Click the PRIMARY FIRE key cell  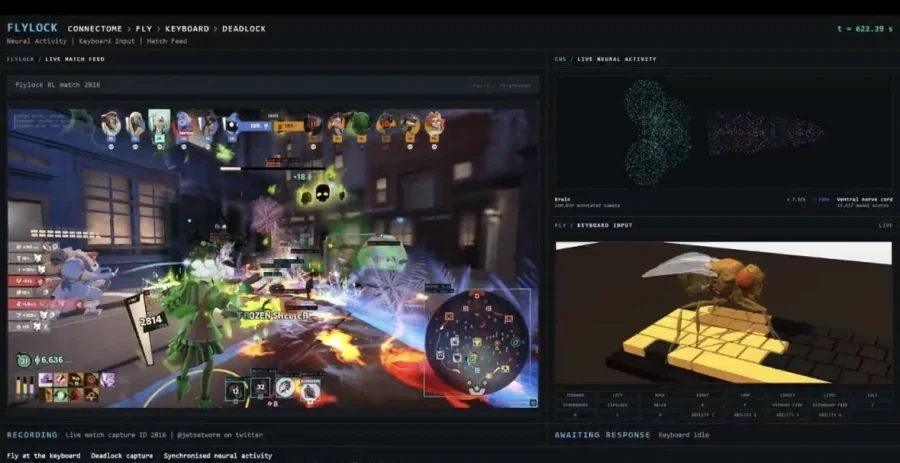(787, 405)
